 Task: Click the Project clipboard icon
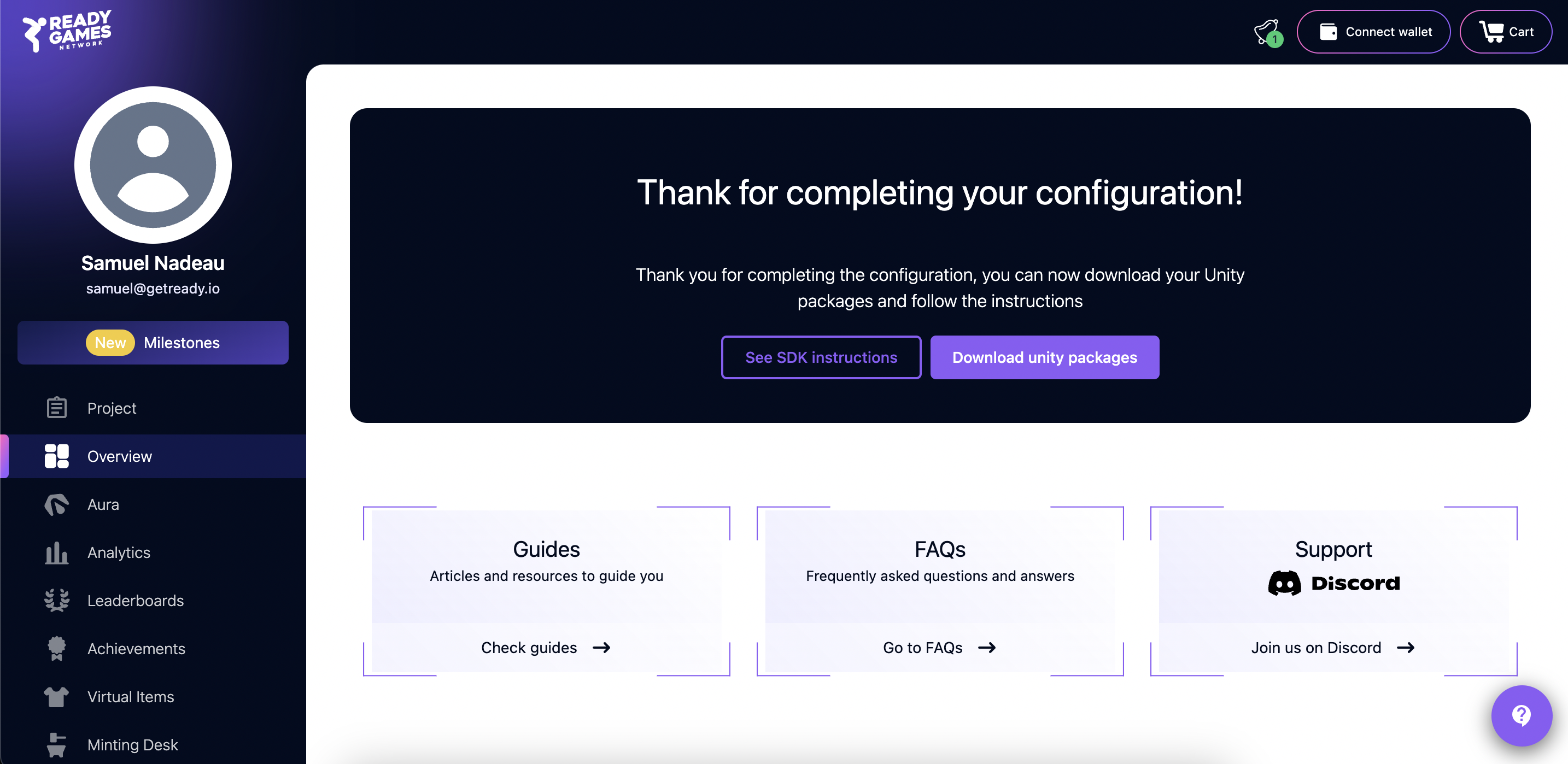coord(57,408)
